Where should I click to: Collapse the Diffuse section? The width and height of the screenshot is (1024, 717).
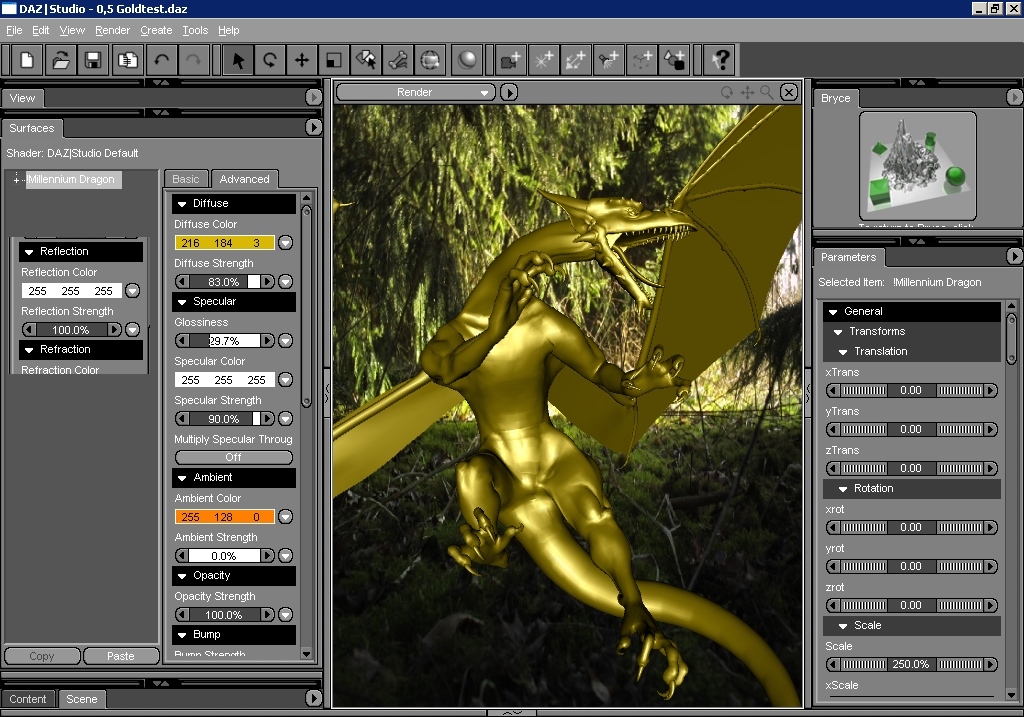181,204
